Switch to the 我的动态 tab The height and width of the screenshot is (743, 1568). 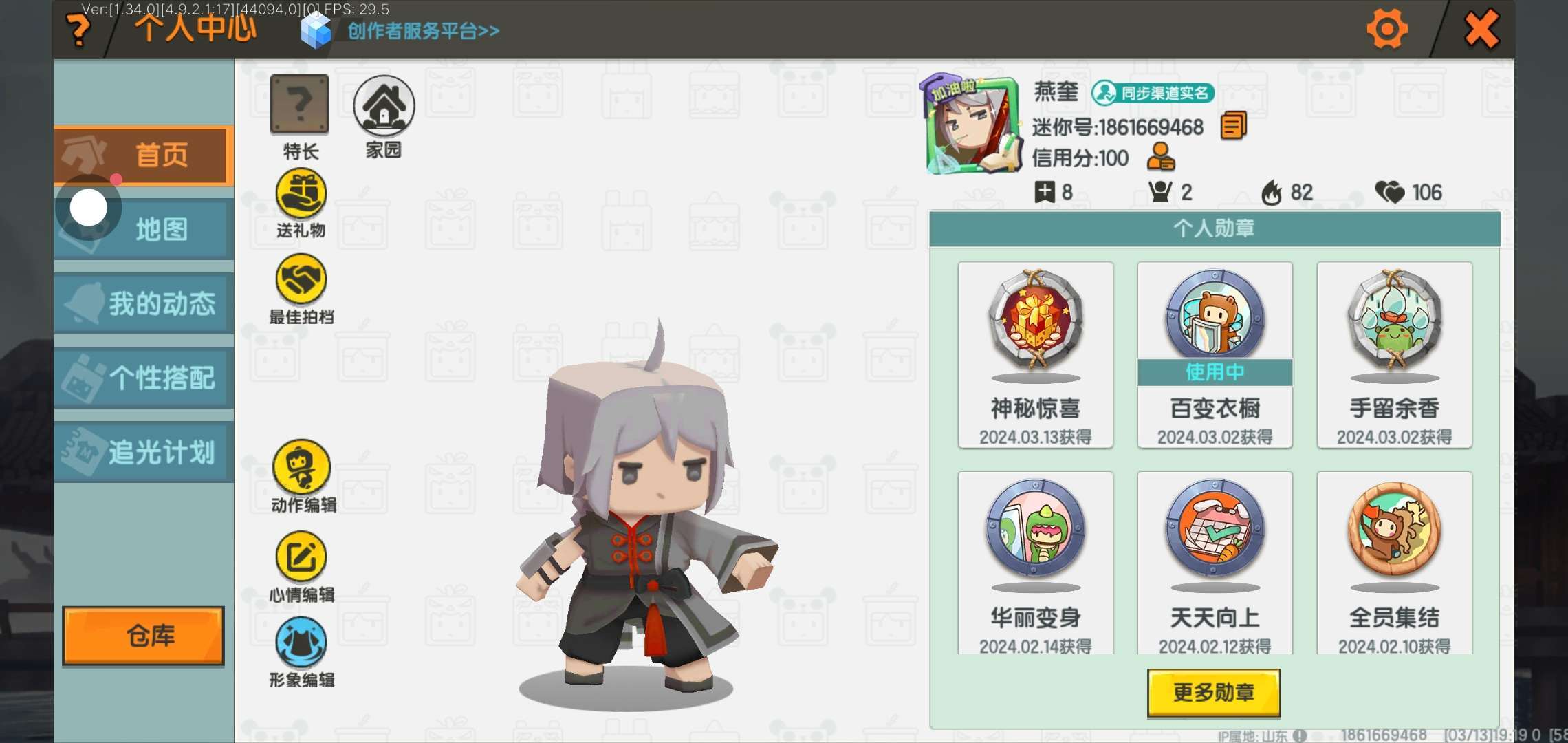pyautogui.click(x=143, y=303)
